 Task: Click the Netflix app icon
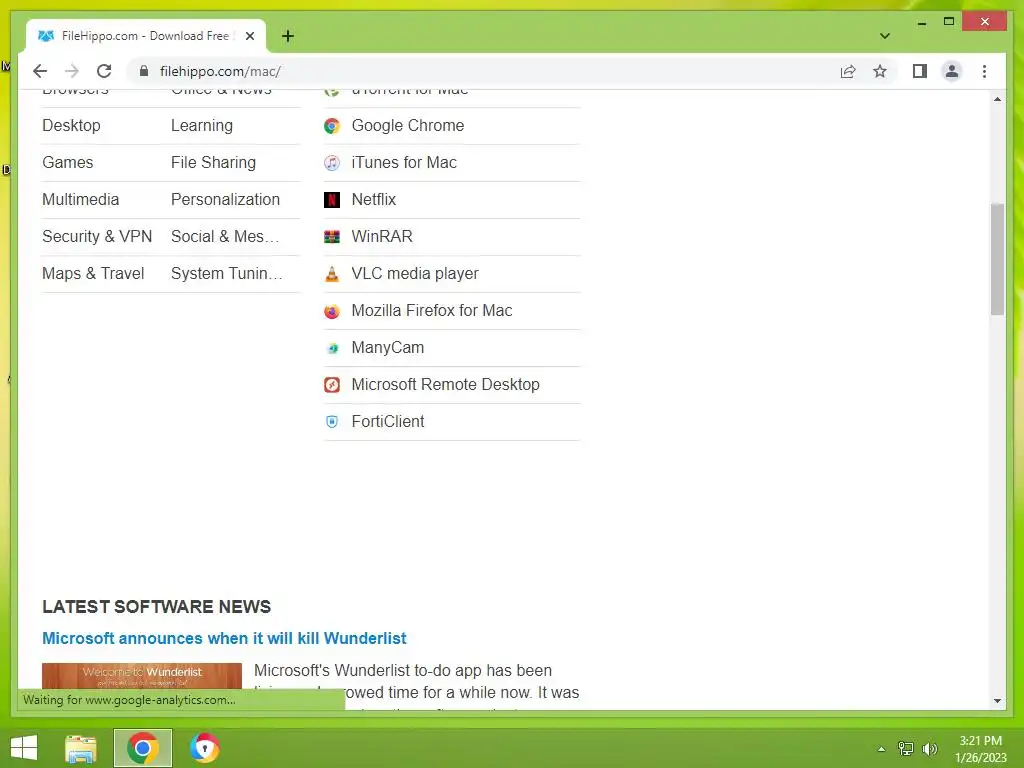coord(332,200)
